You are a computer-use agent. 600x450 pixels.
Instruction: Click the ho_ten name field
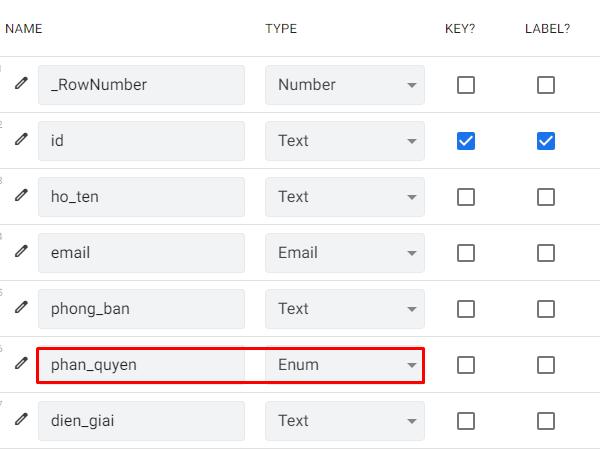point(141,197)
